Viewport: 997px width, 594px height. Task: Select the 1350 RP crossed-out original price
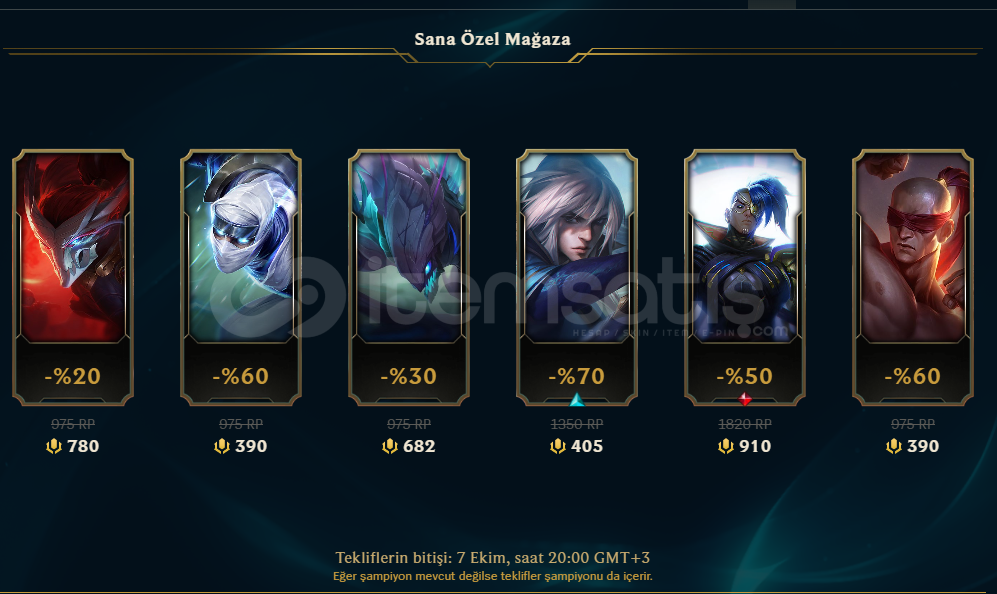577,424
